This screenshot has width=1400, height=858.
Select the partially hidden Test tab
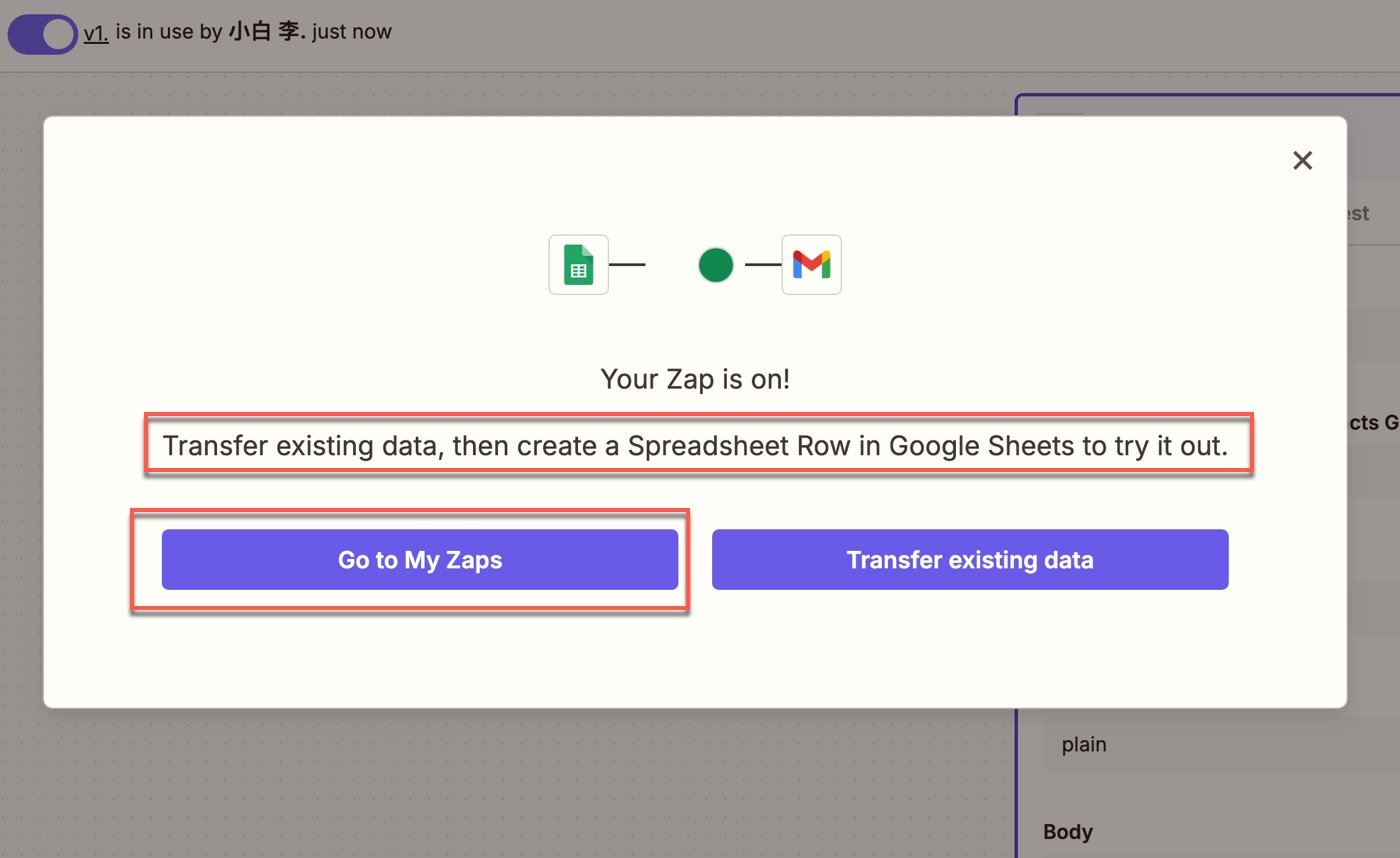coord(1358,213)
